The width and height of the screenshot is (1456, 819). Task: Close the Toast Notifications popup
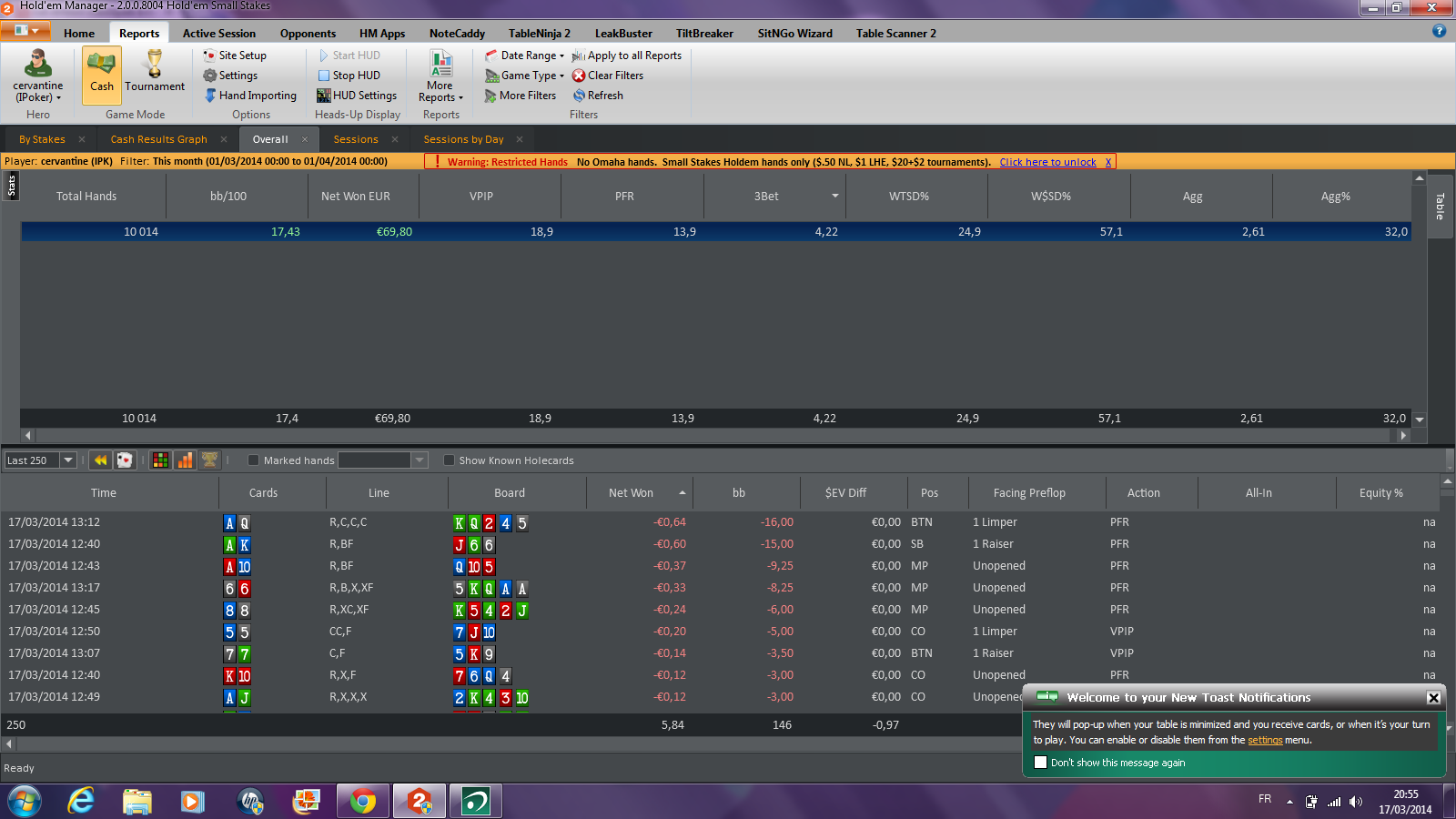tap(1433, 698)
